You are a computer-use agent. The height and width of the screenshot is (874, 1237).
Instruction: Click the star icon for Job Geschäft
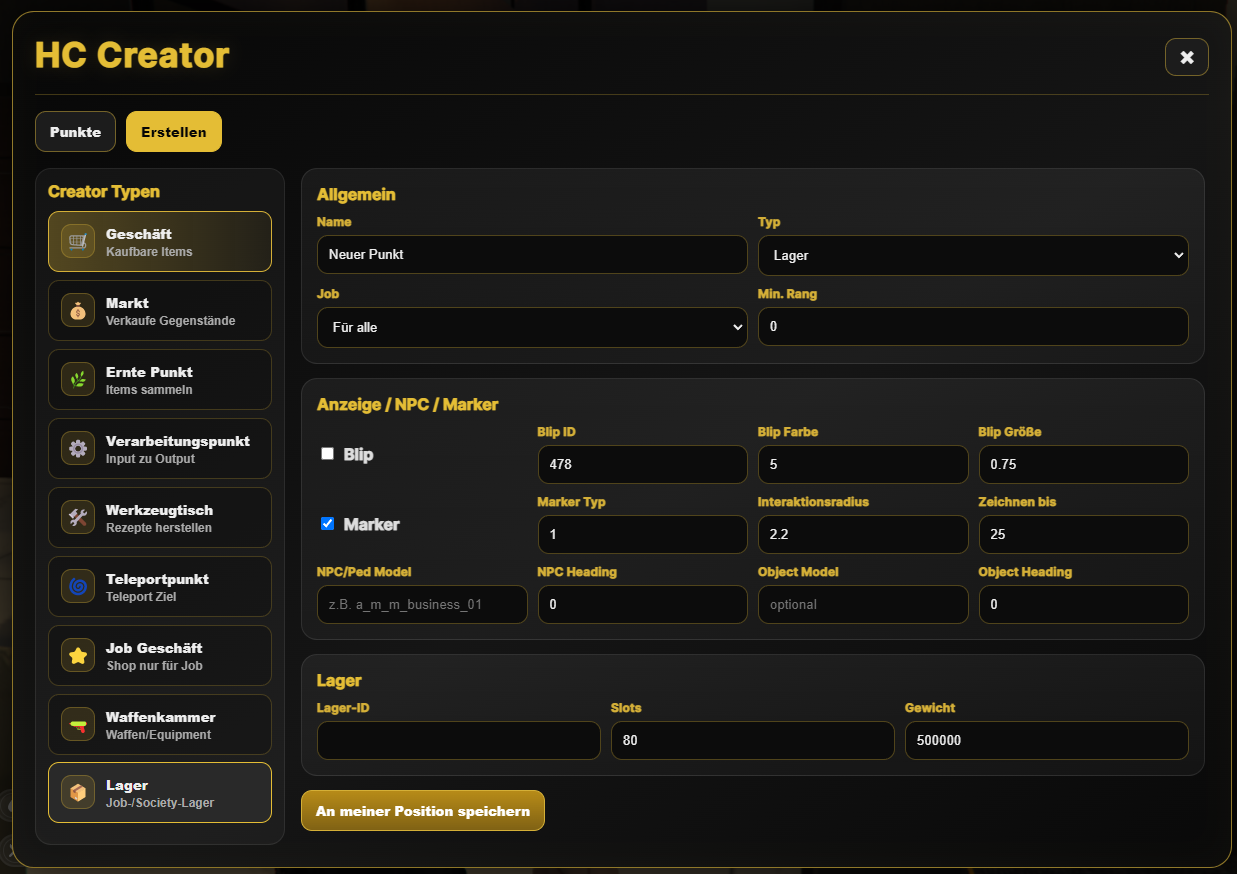click(x=78, y=655)
